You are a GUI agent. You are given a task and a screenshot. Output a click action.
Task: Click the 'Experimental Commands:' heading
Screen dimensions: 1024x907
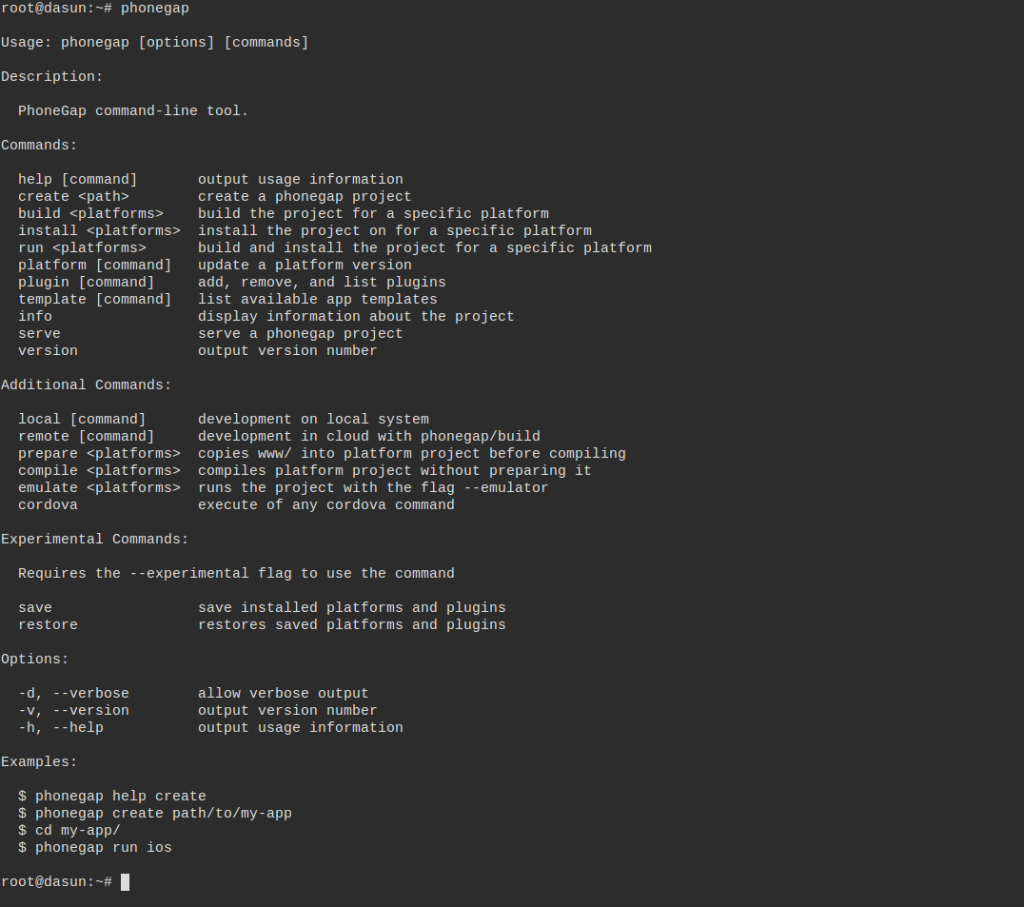point(95,539)
